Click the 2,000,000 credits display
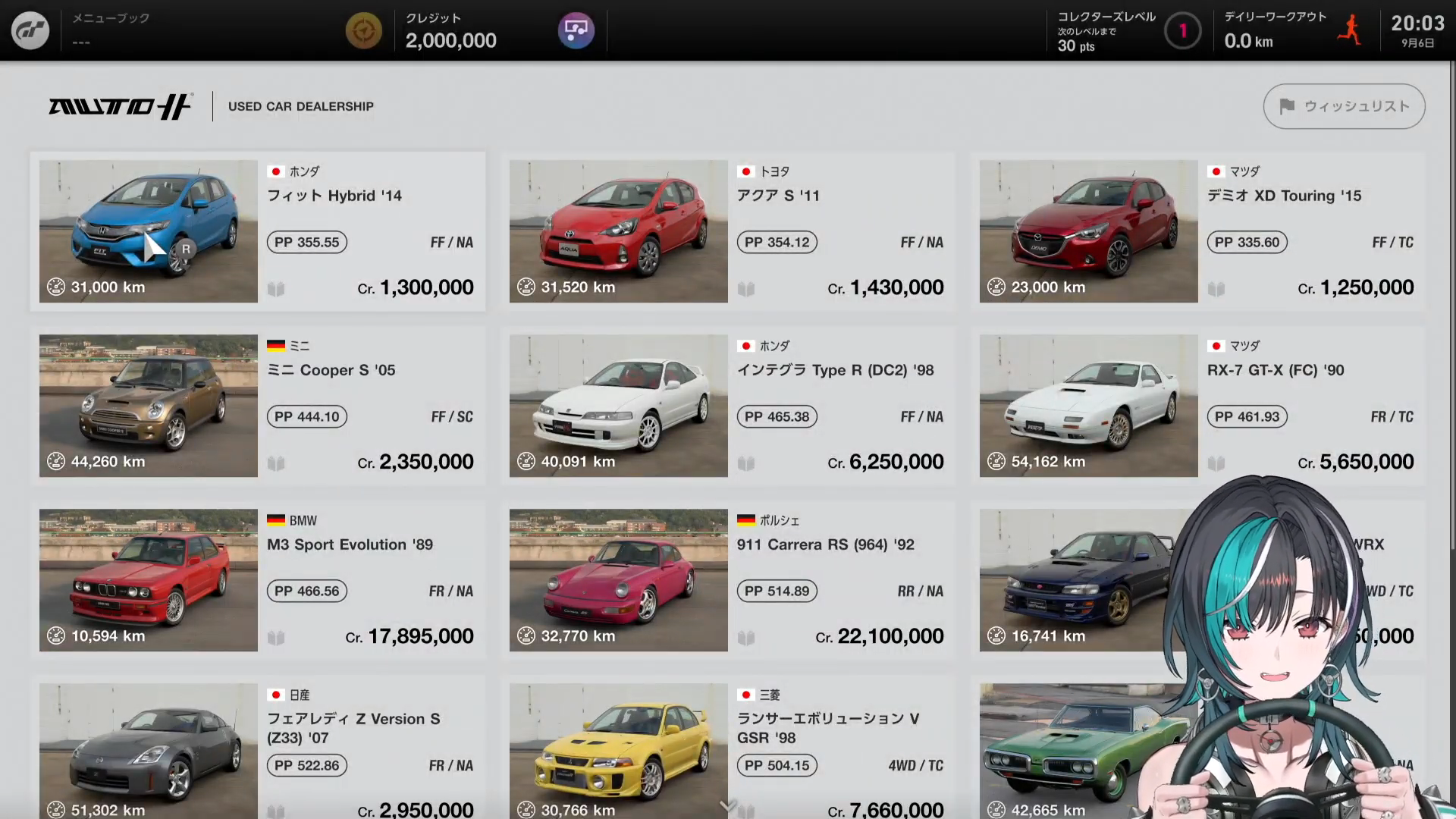The height and width of the screenshot is (819, 1456). coord(451,40)
